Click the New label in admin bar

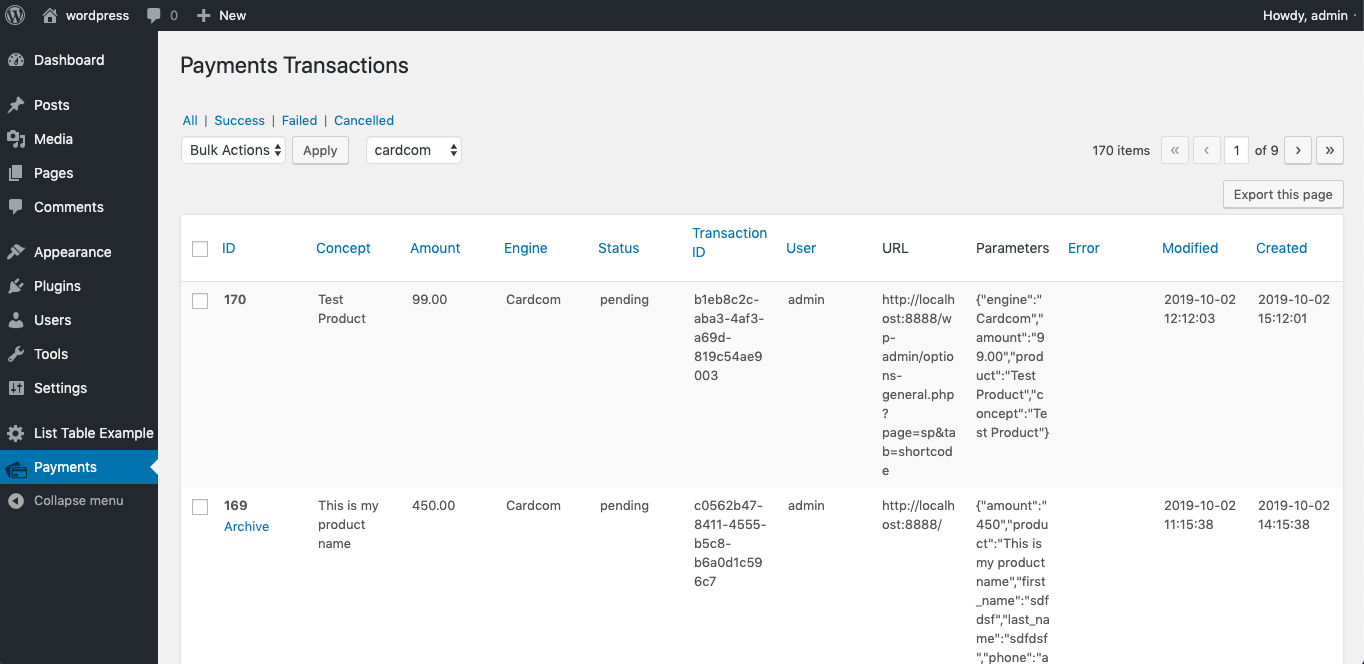click(232, 15)
